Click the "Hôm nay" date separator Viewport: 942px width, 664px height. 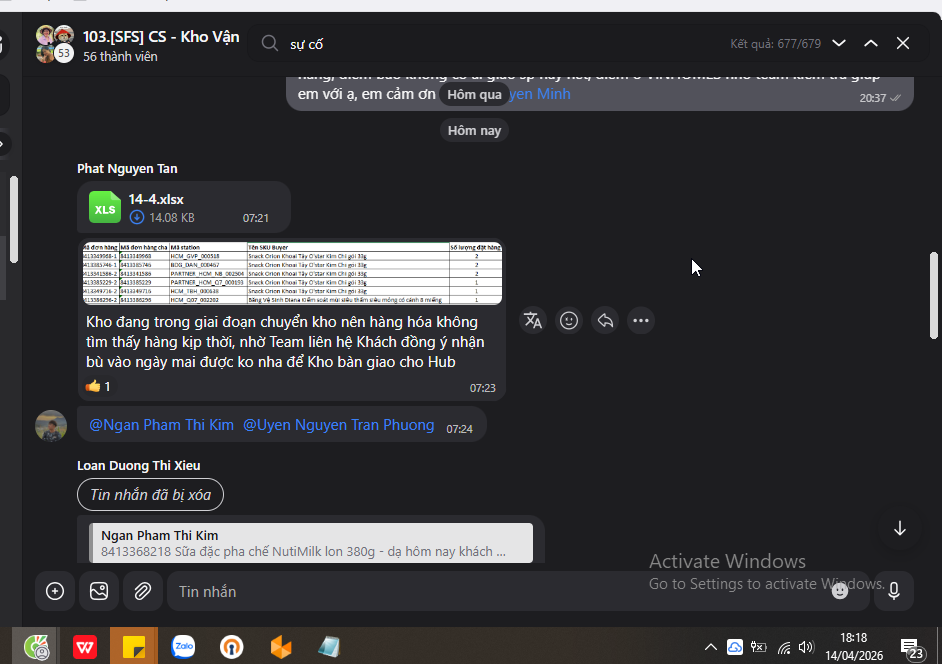click(x=474, y=130)
